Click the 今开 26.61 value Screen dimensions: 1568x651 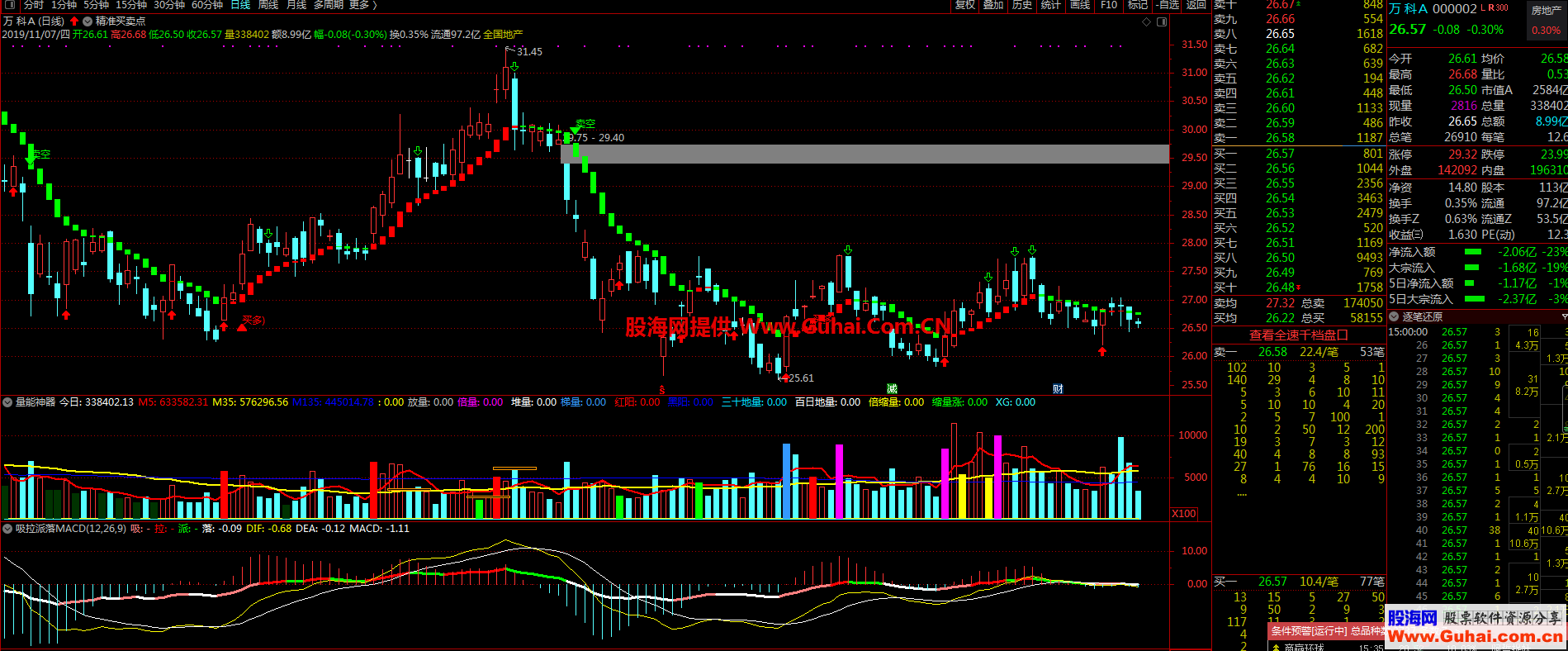click(x=1462, y=59)
